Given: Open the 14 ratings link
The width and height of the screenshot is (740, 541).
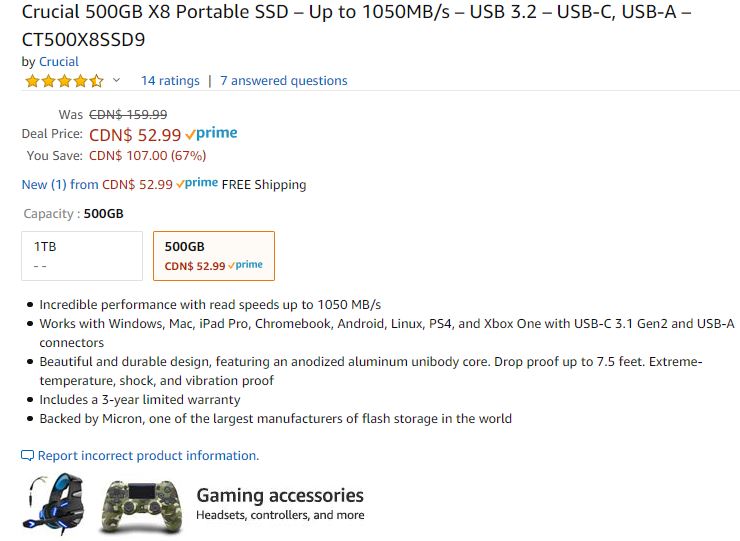Looking at the screenshot, I should (170, 81).
